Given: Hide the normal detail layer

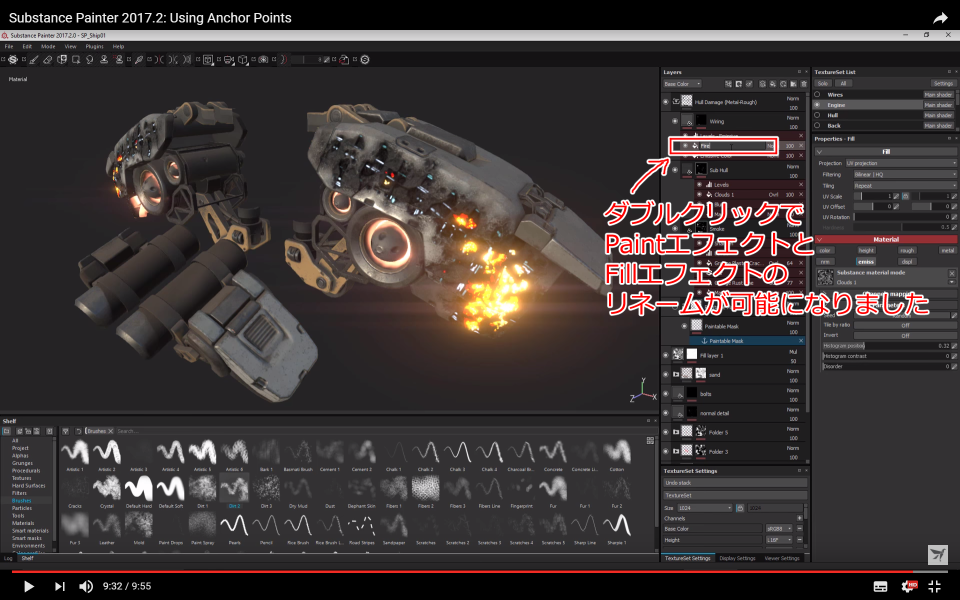Looking at the screenshot, I should [666, 413].
